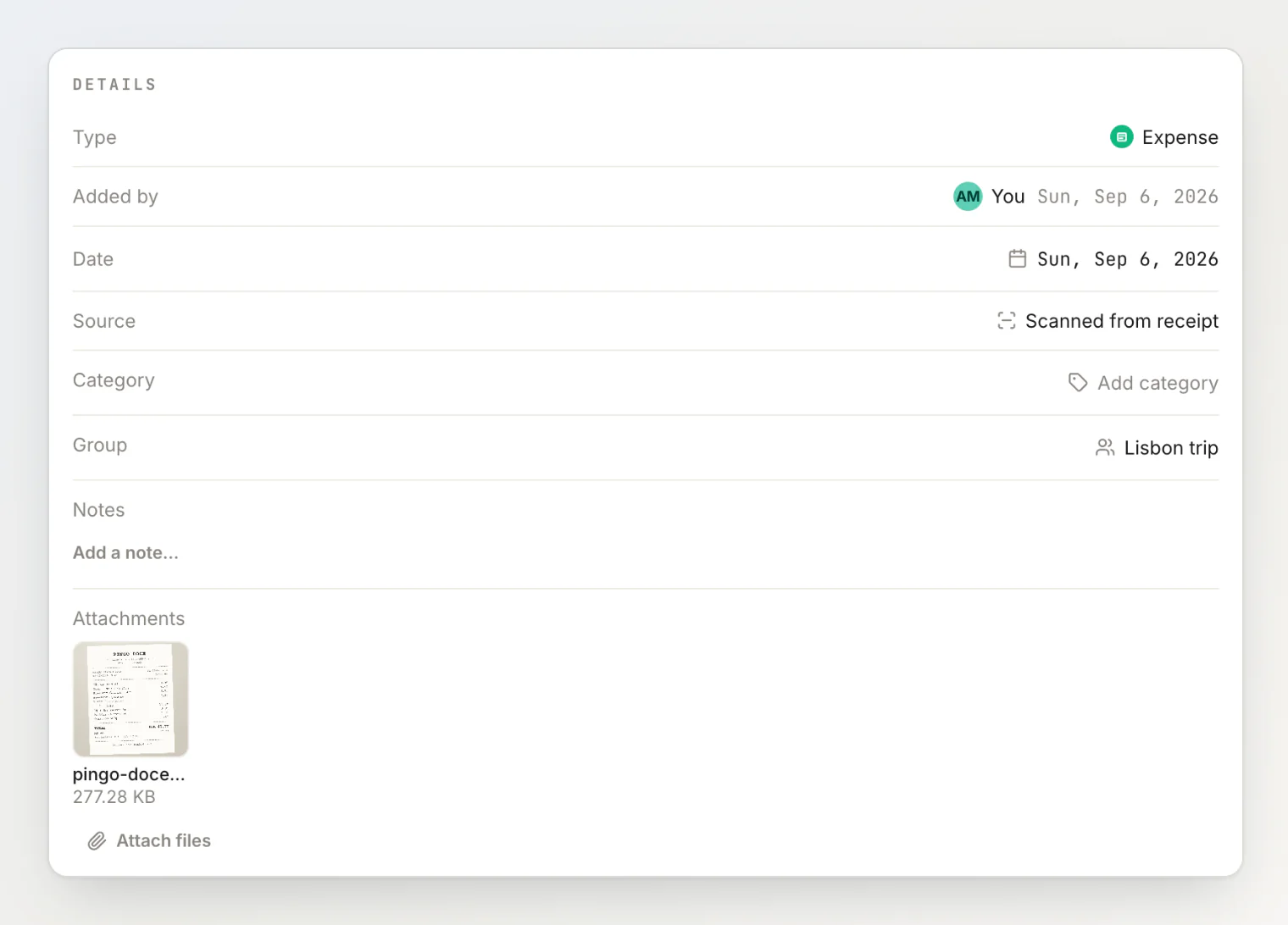Image resolution: width=1288 pixels, height=925 pixels.
Task: Click the Date row label
Action: tap(93, 259)
